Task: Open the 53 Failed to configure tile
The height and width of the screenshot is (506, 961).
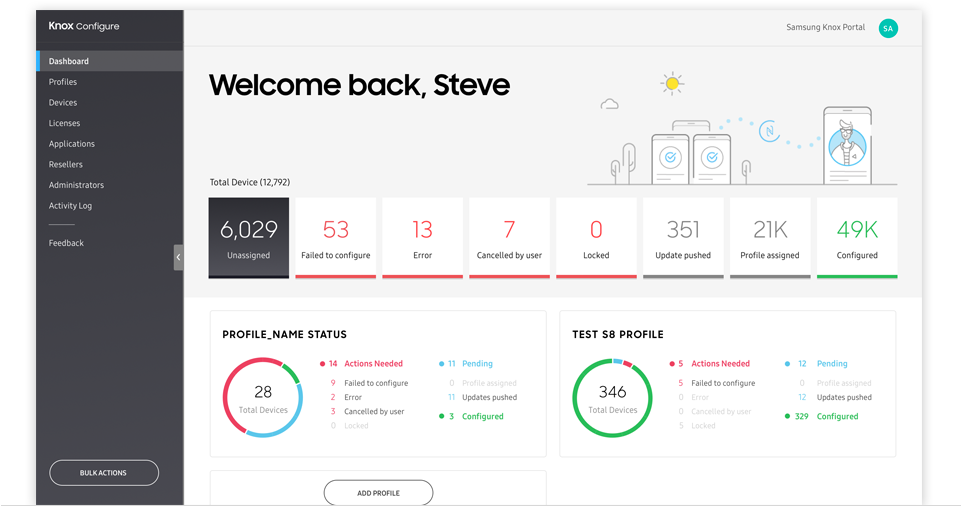Action: click(336, 237)
